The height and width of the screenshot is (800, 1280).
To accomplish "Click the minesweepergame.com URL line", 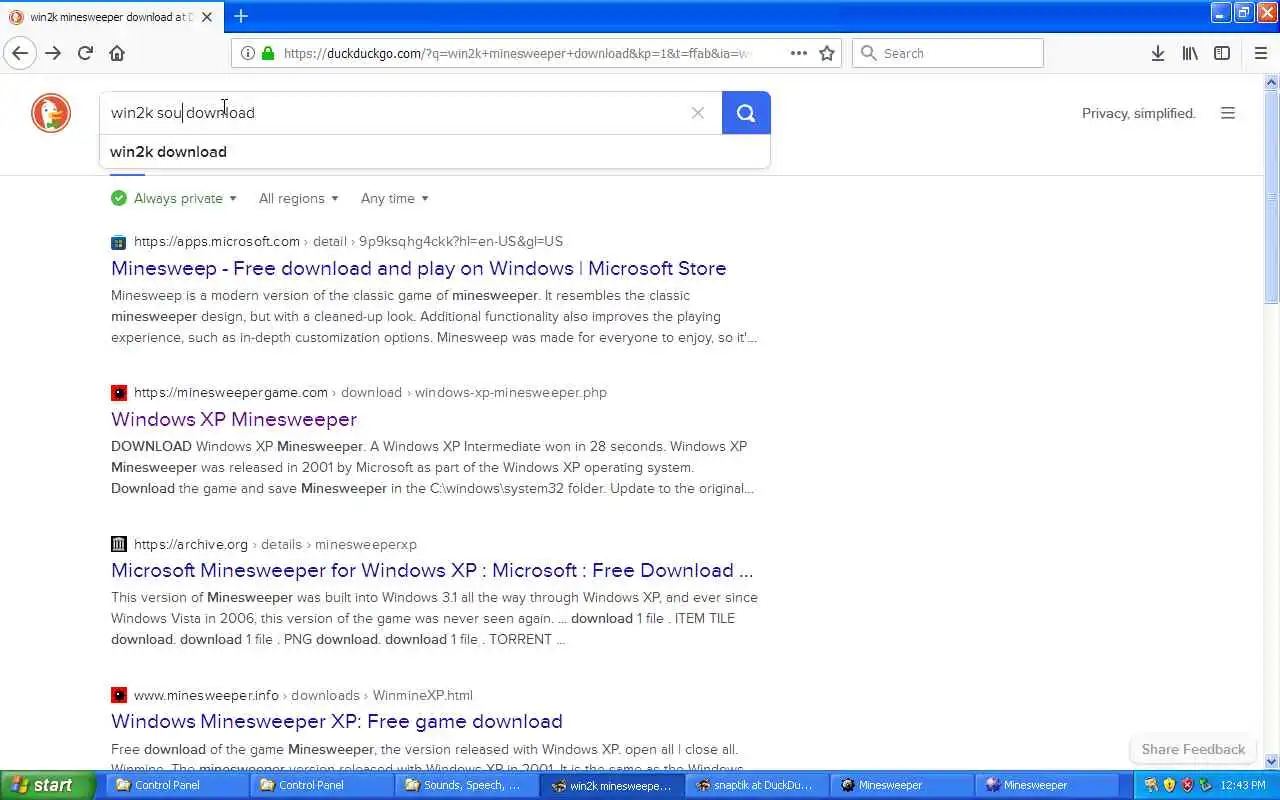I will click(x=370, y=392).
